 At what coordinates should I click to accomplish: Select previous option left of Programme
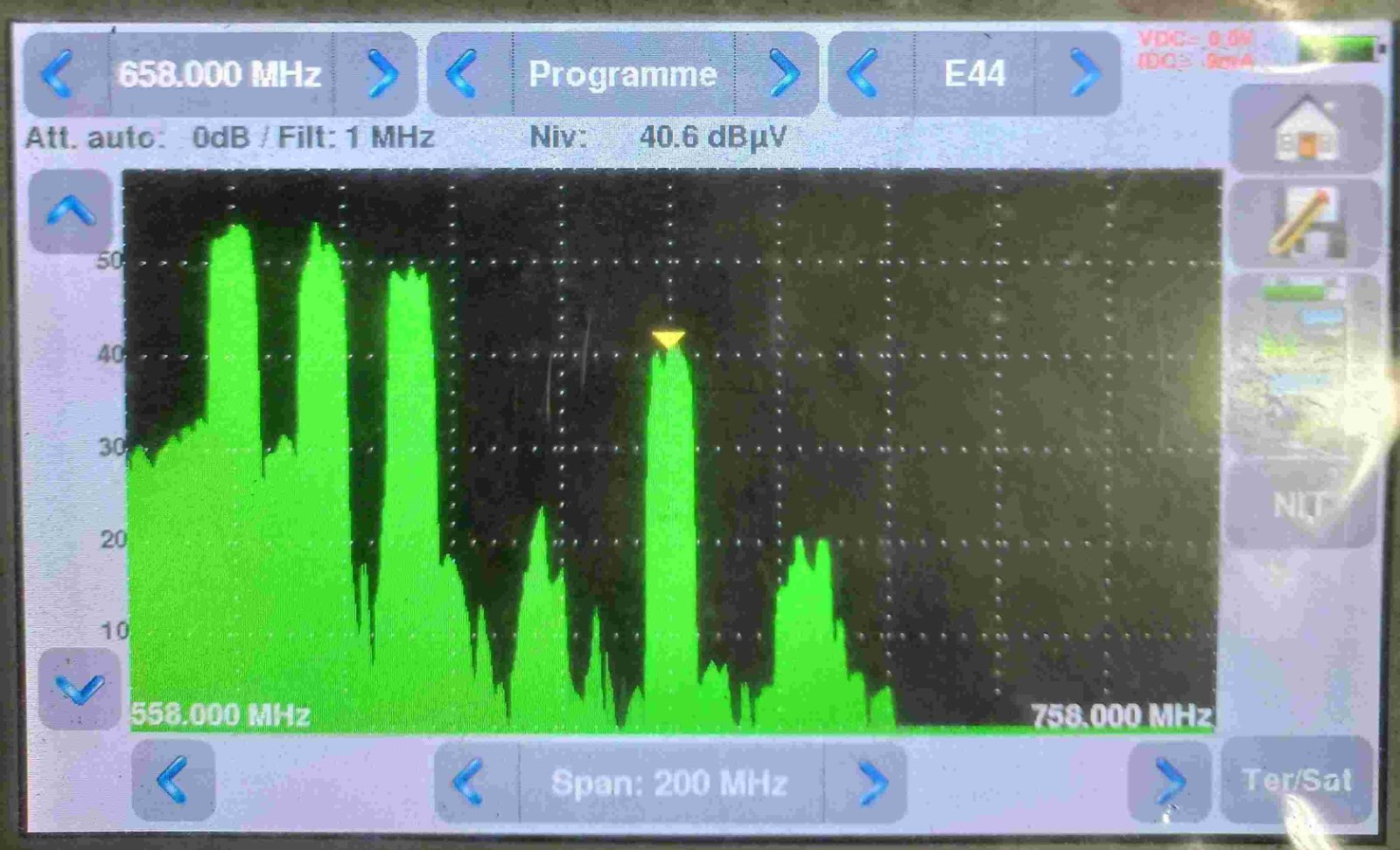(464, 74)
